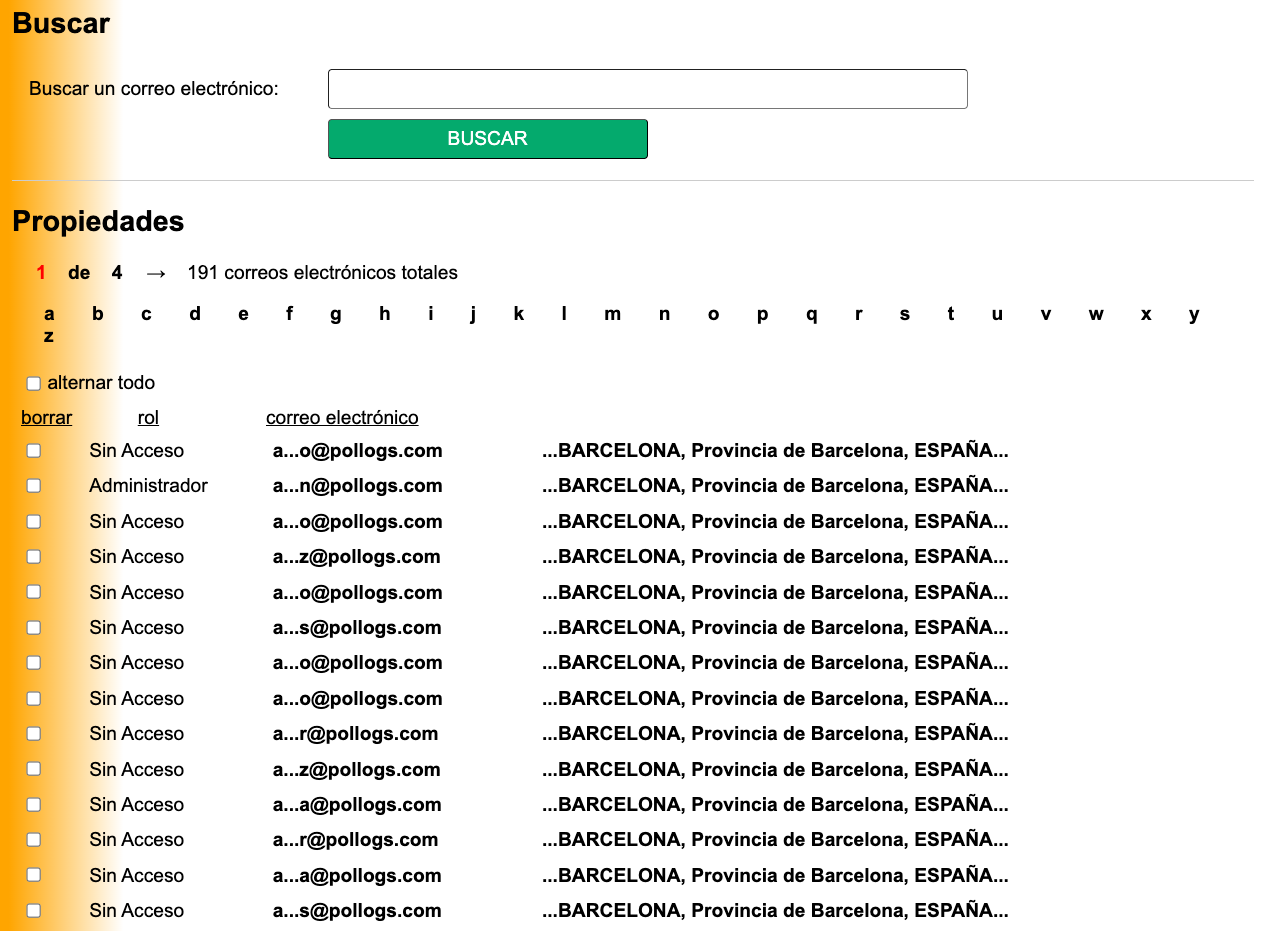This screenshot has height=931, width=1267.
Task: Check the box next to the Administrador row
Action: [33, 485]
